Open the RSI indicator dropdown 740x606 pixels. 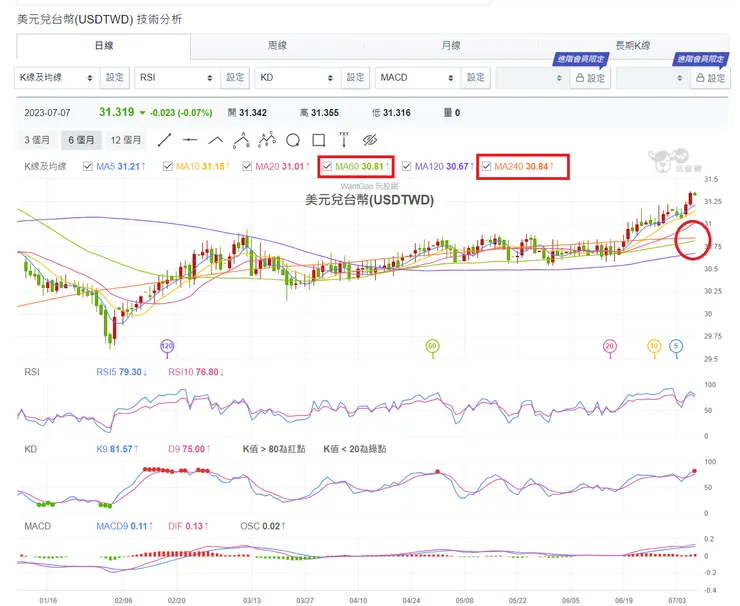click(x=178, y=77)
